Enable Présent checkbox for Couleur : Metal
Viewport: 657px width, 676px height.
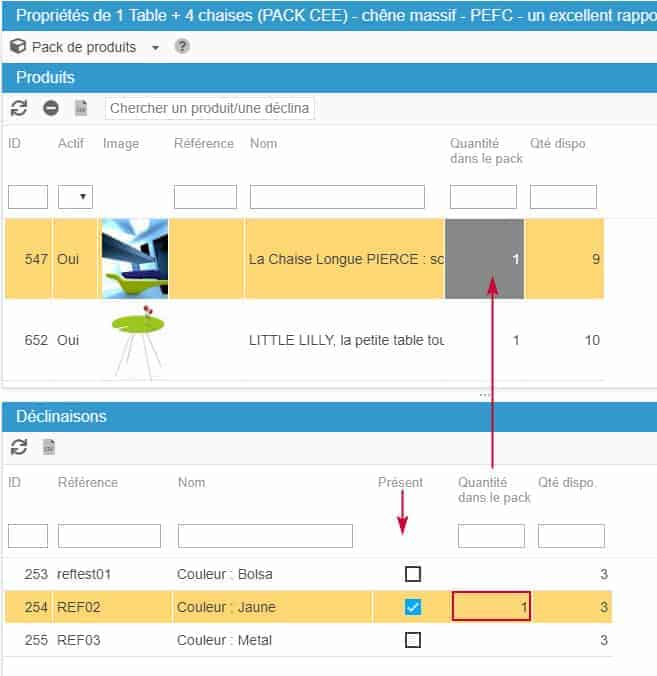tap(412, 640)
